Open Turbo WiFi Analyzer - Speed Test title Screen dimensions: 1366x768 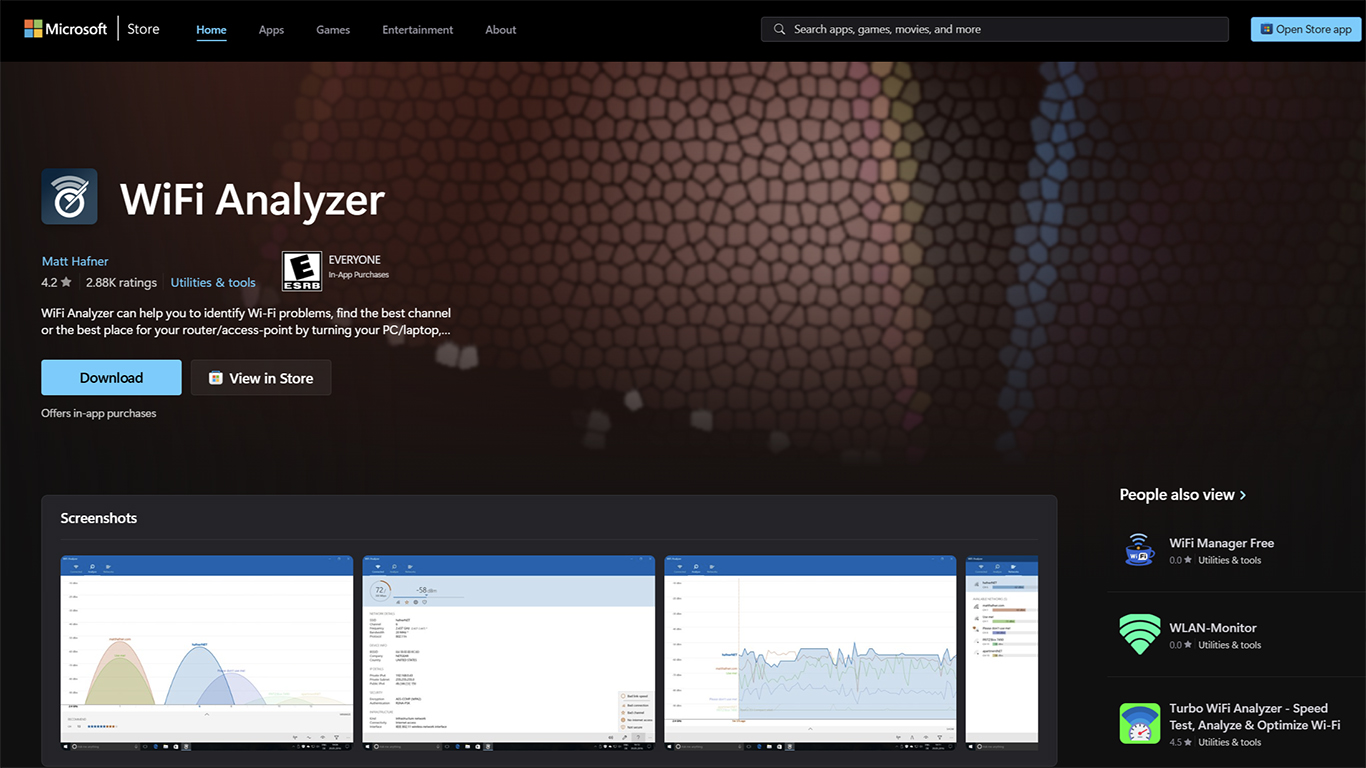1255,716
